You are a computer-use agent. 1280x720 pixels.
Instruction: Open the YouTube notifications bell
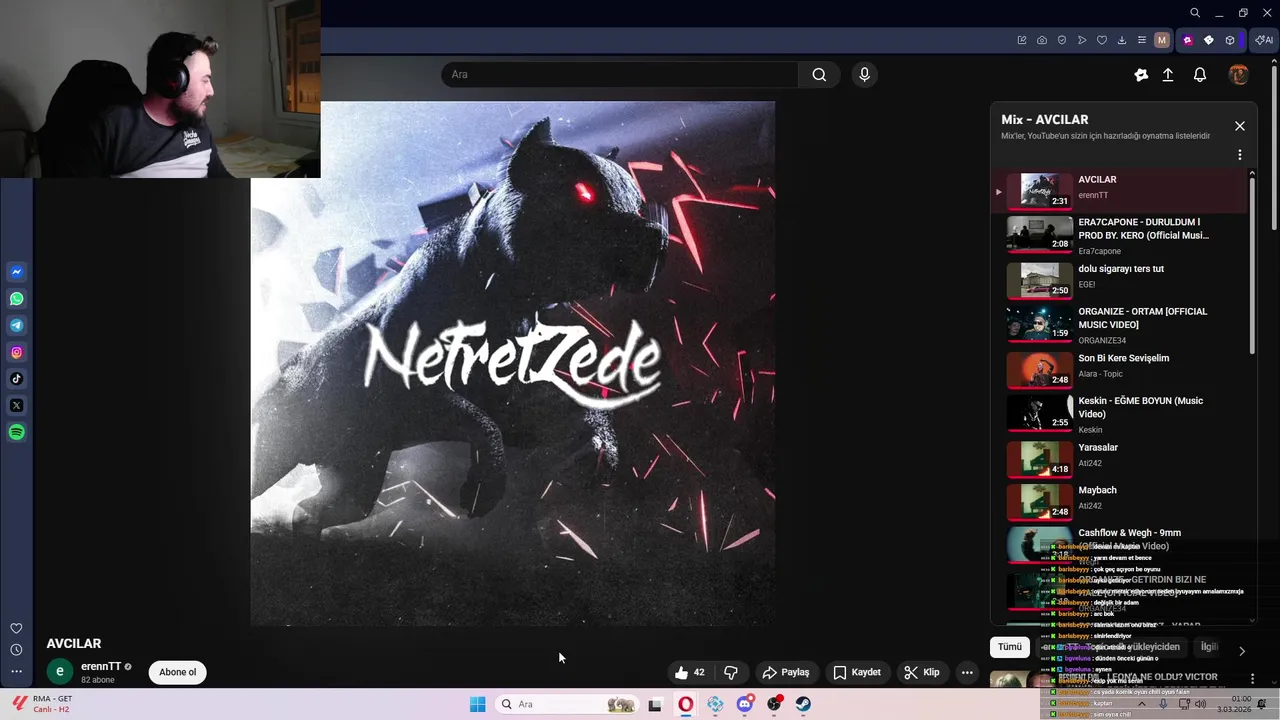pos(1200,75)
